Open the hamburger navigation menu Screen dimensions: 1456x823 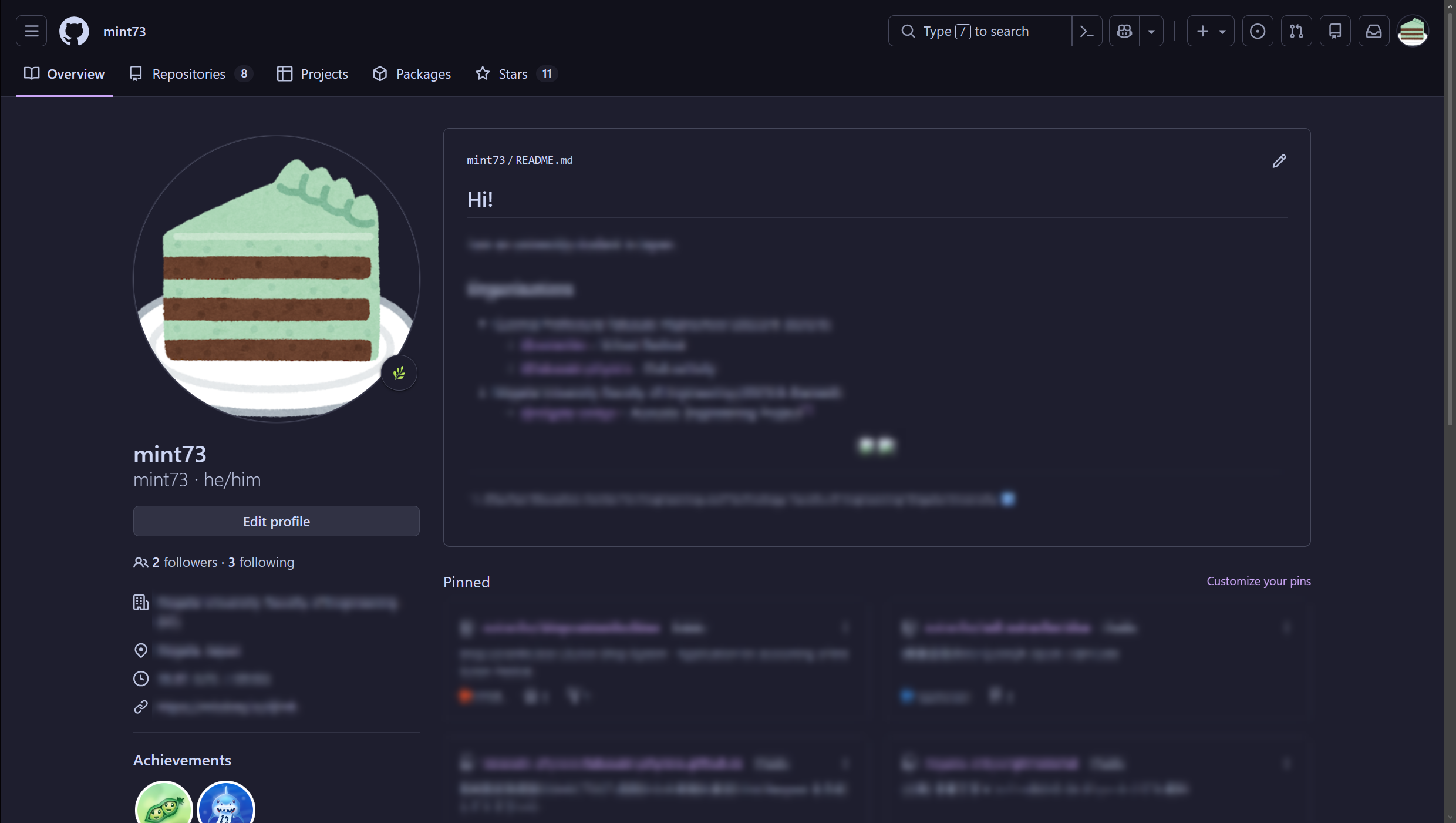(x=32, y=31)
